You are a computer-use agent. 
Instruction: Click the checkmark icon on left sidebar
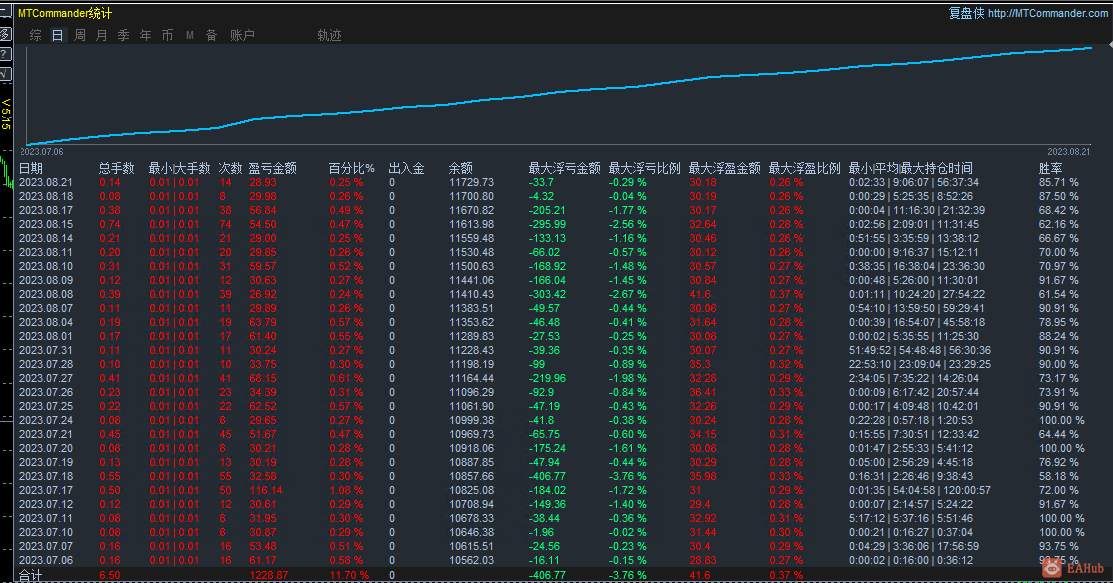pos(5,73)
